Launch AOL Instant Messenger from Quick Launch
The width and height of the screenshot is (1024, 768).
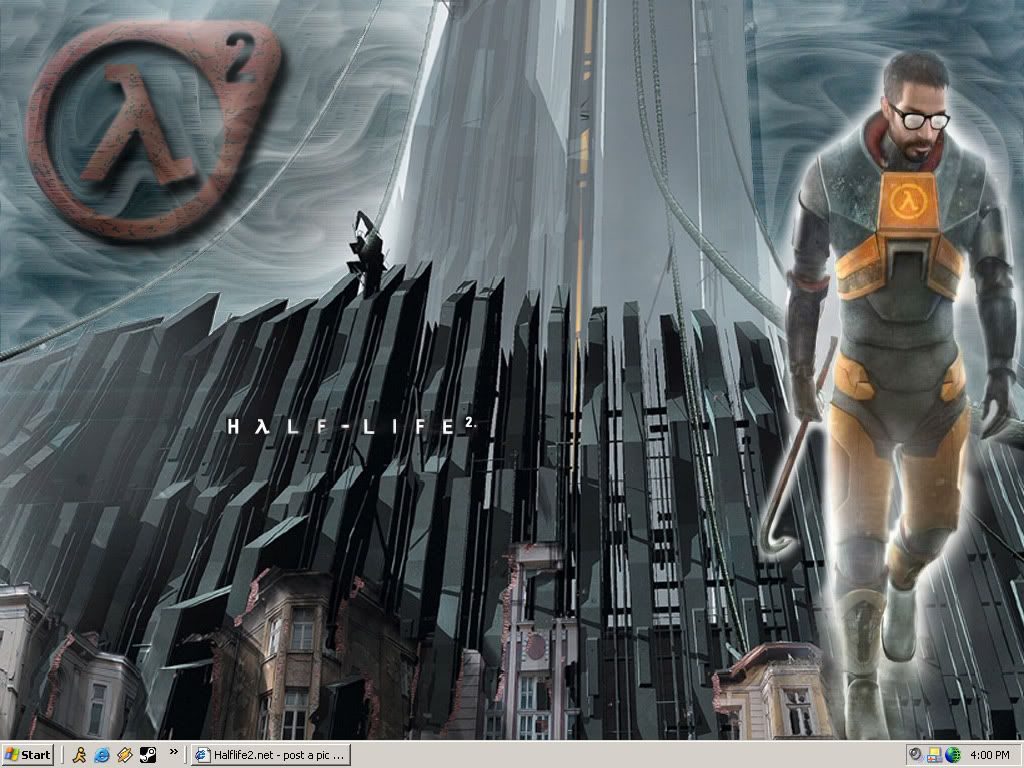[x=80, y=755]
